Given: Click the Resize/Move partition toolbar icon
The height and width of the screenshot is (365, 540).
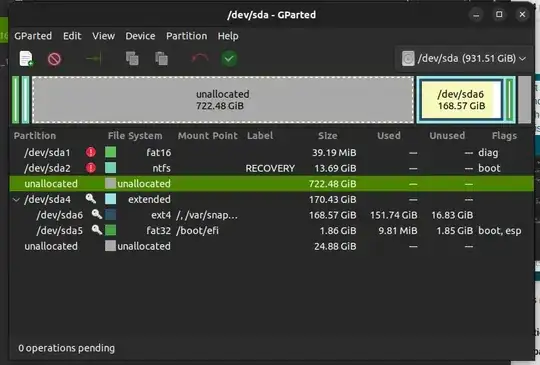Looking at the screenshot, I should click(93, 59).
